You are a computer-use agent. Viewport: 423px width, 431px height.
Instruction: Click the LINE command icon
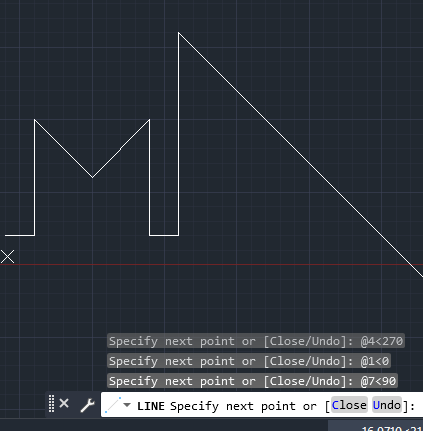pos(113,405)
